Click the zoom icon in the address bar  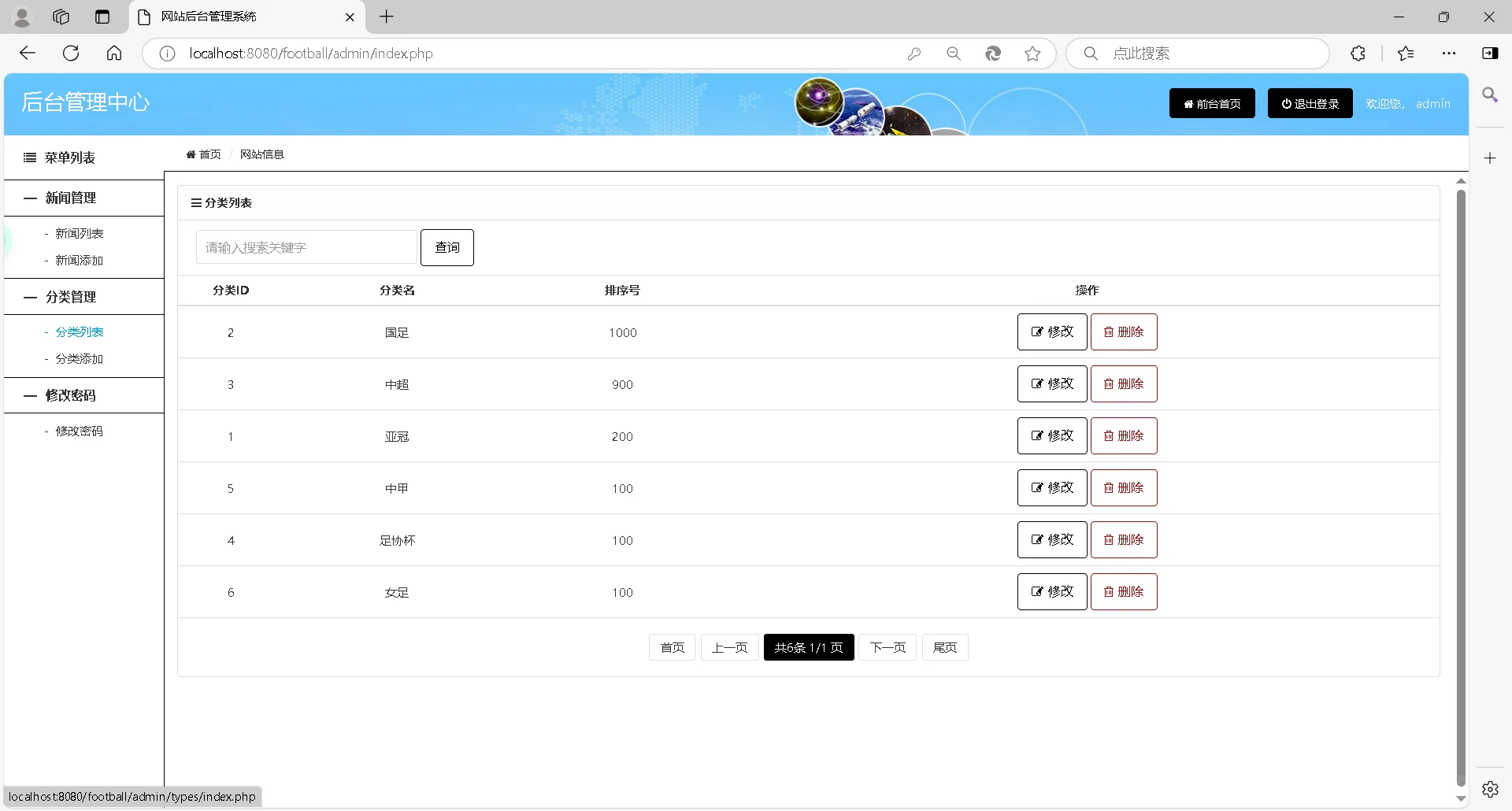(954, 54)
